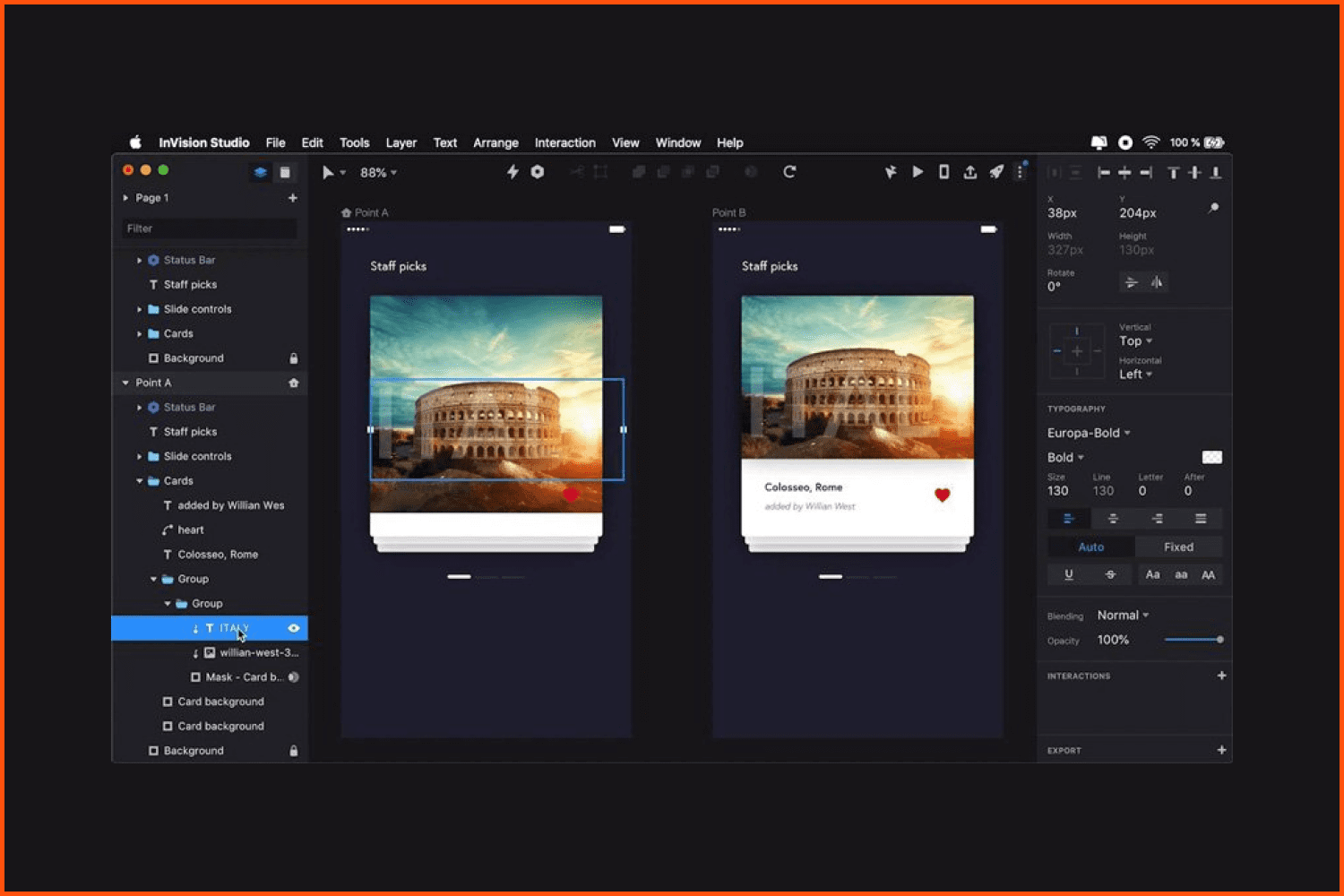Screen dimensions: 1344x896
Task: Add an export with the plus icon
Action: pyautogui.click(x=1221, y=750)
